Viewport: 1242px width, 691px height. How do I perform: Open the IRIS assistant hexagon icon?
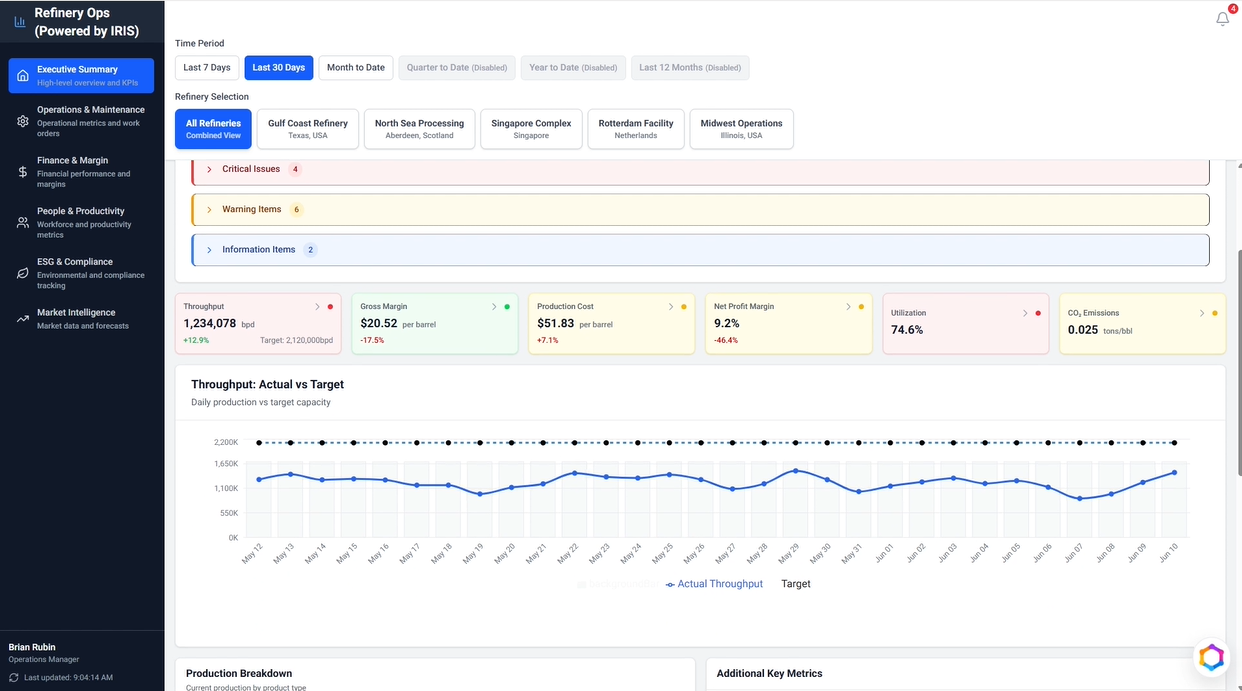pyautogui.click(x=1211, y=657)
